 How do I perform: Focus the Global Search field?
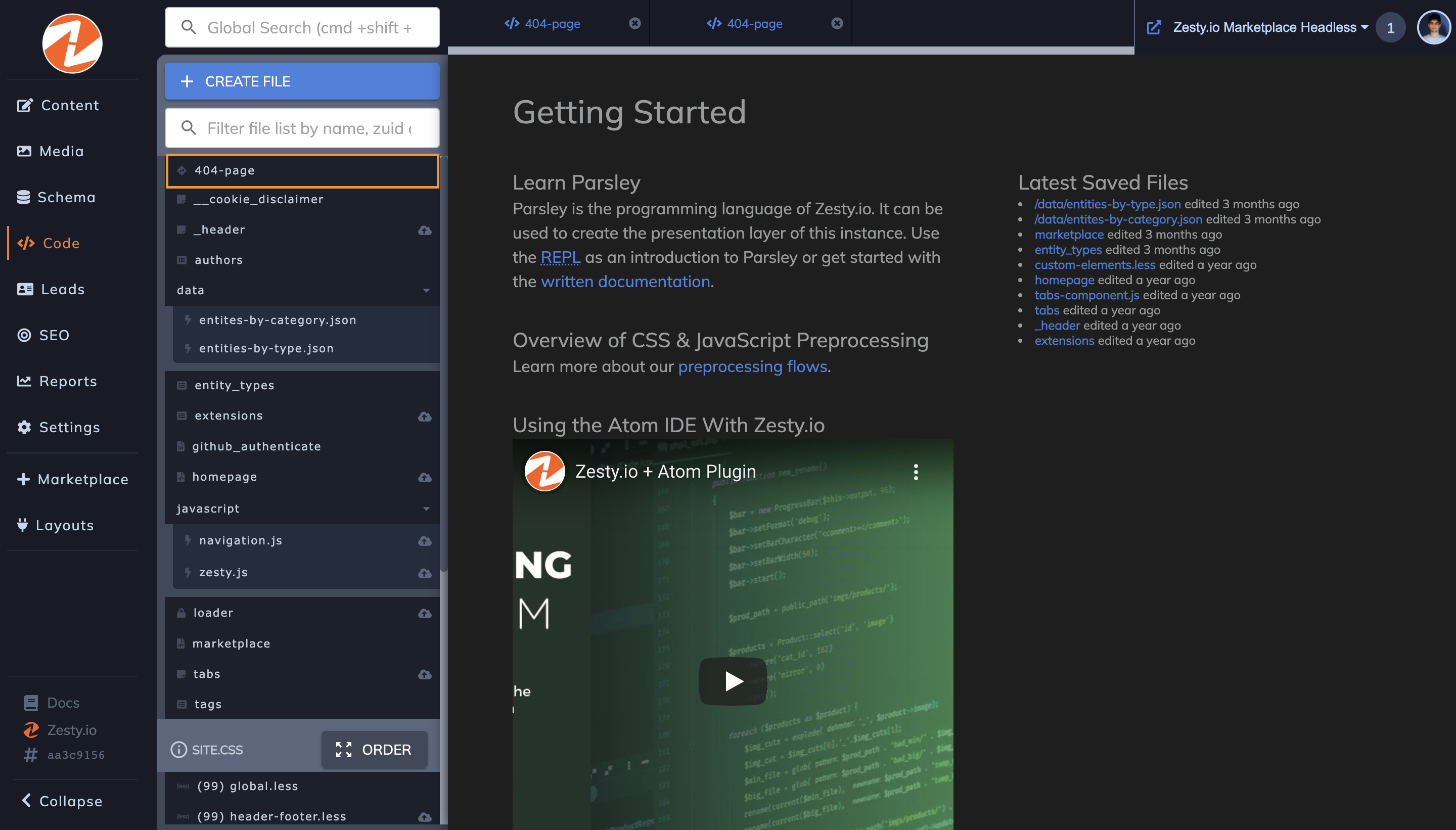[302, 27]
